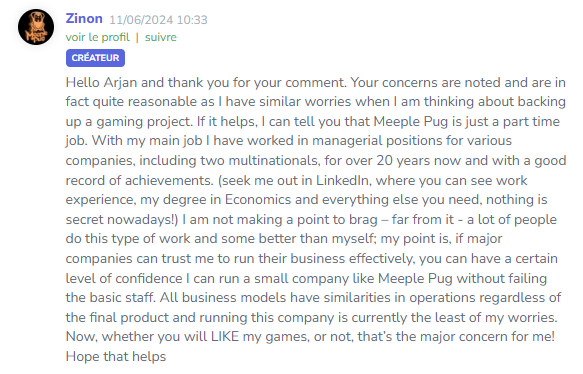The width and height of the screenshot is (583, 374).
Task: Open Zinon's Meeple Pug avatar
Action: (36, 27)
